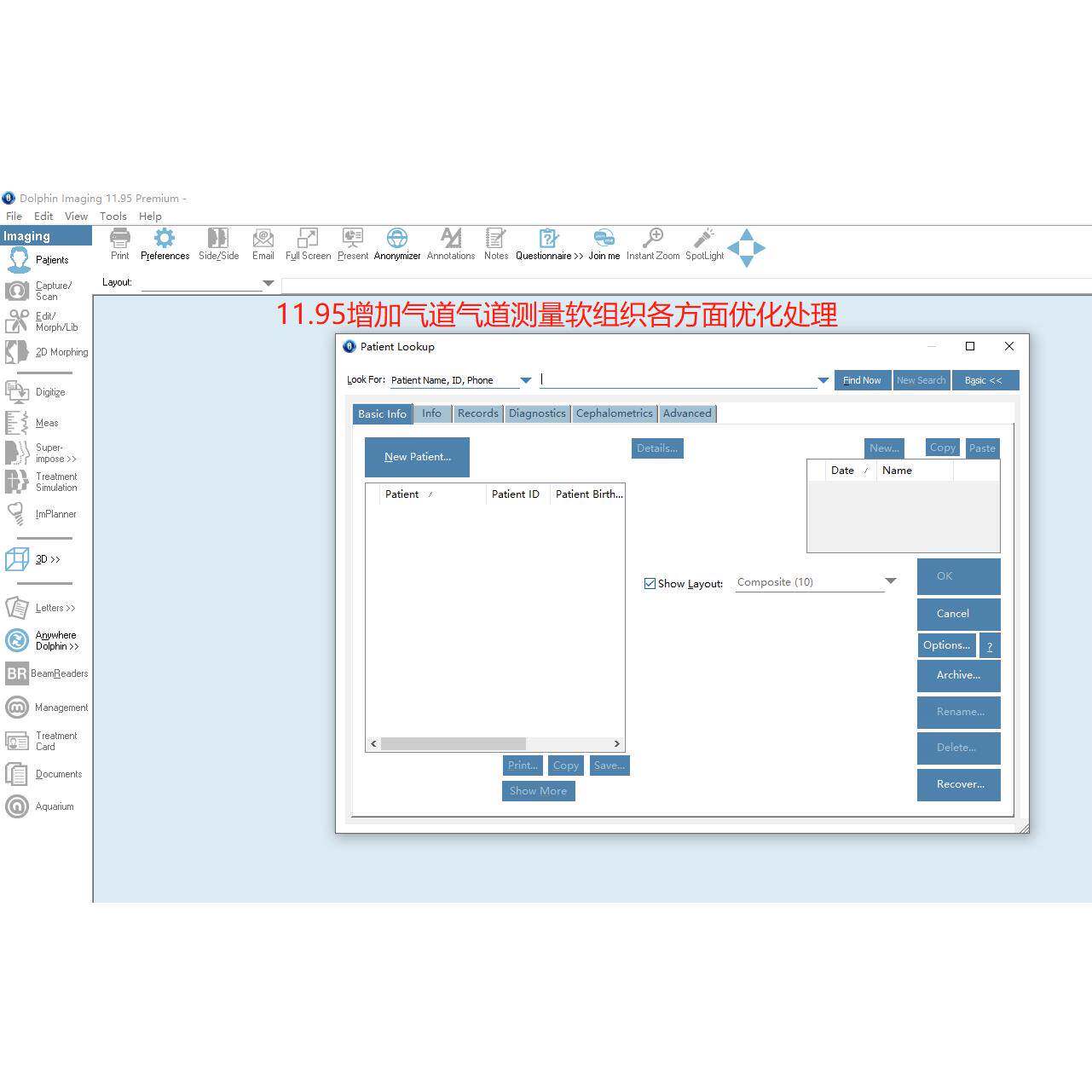Open the Digitize module

point(36,392)
